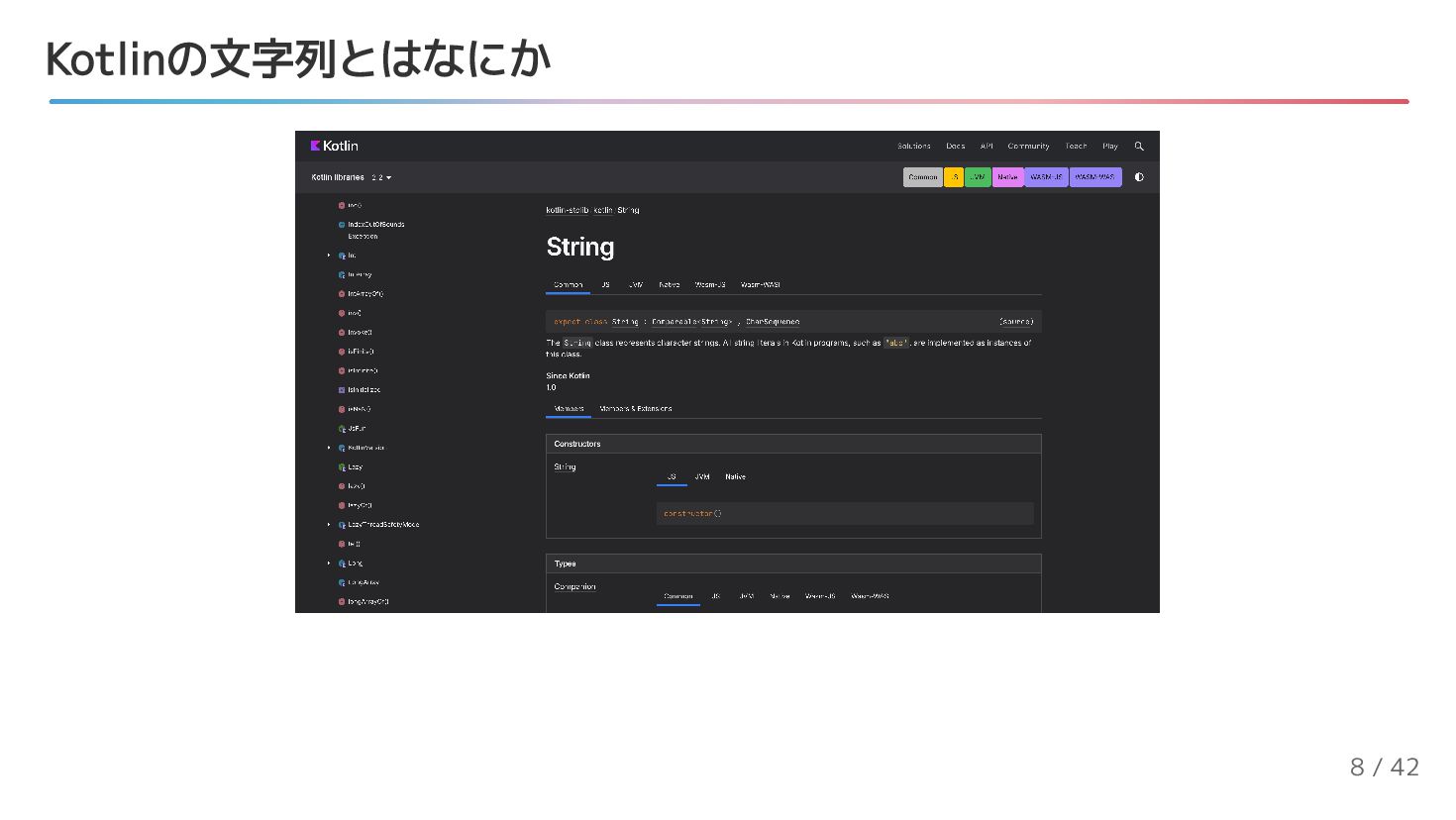This screenshot has height=820, width=1456.
Task: Expand the KotlinVersion tree node
Action: coord(329,448)
